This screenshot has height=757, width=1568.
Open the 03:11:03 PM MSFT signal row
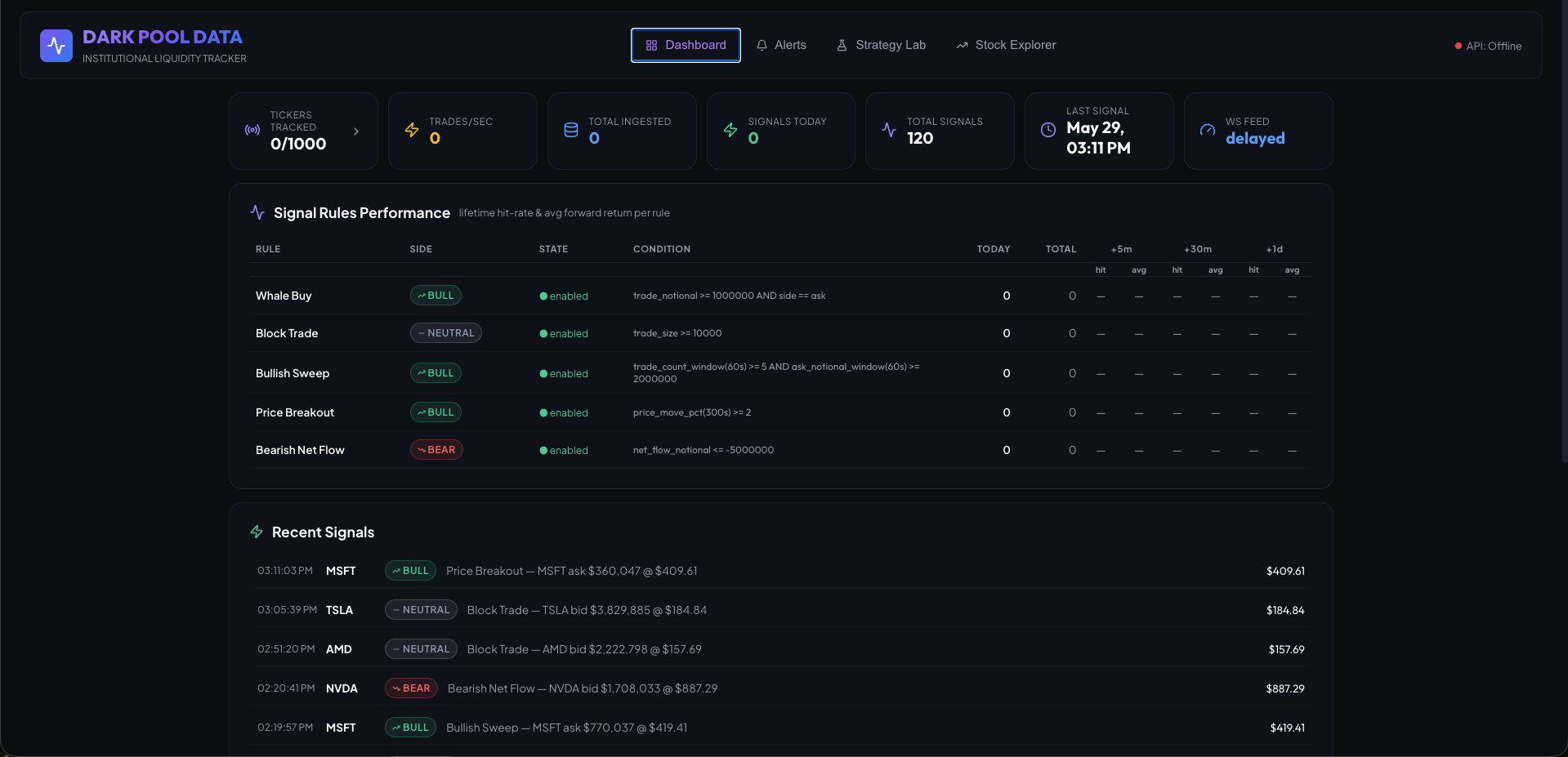(781, 571)
